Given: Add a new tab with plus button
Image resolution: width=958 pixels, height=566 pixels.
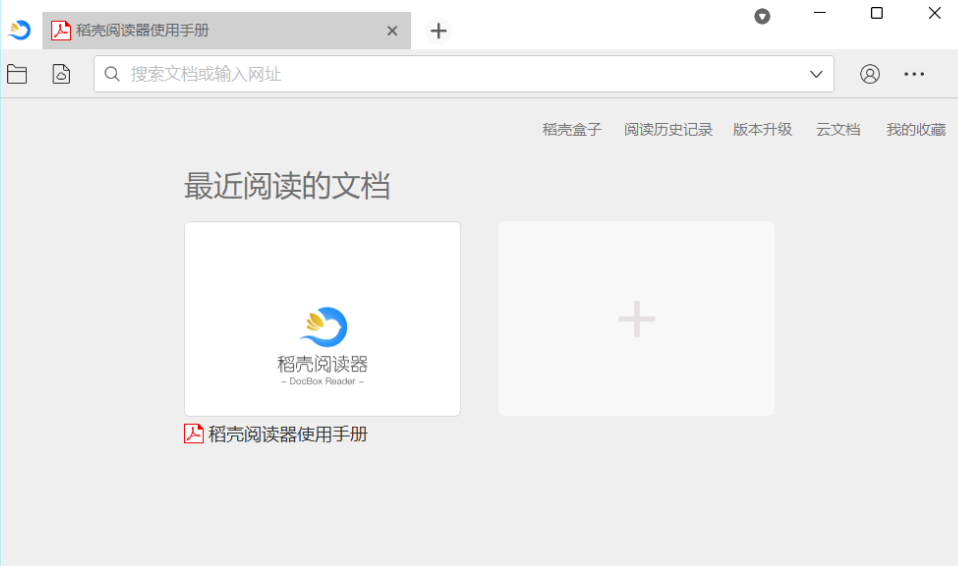Looking at the screenshot, I should click(x=438, y=31).
